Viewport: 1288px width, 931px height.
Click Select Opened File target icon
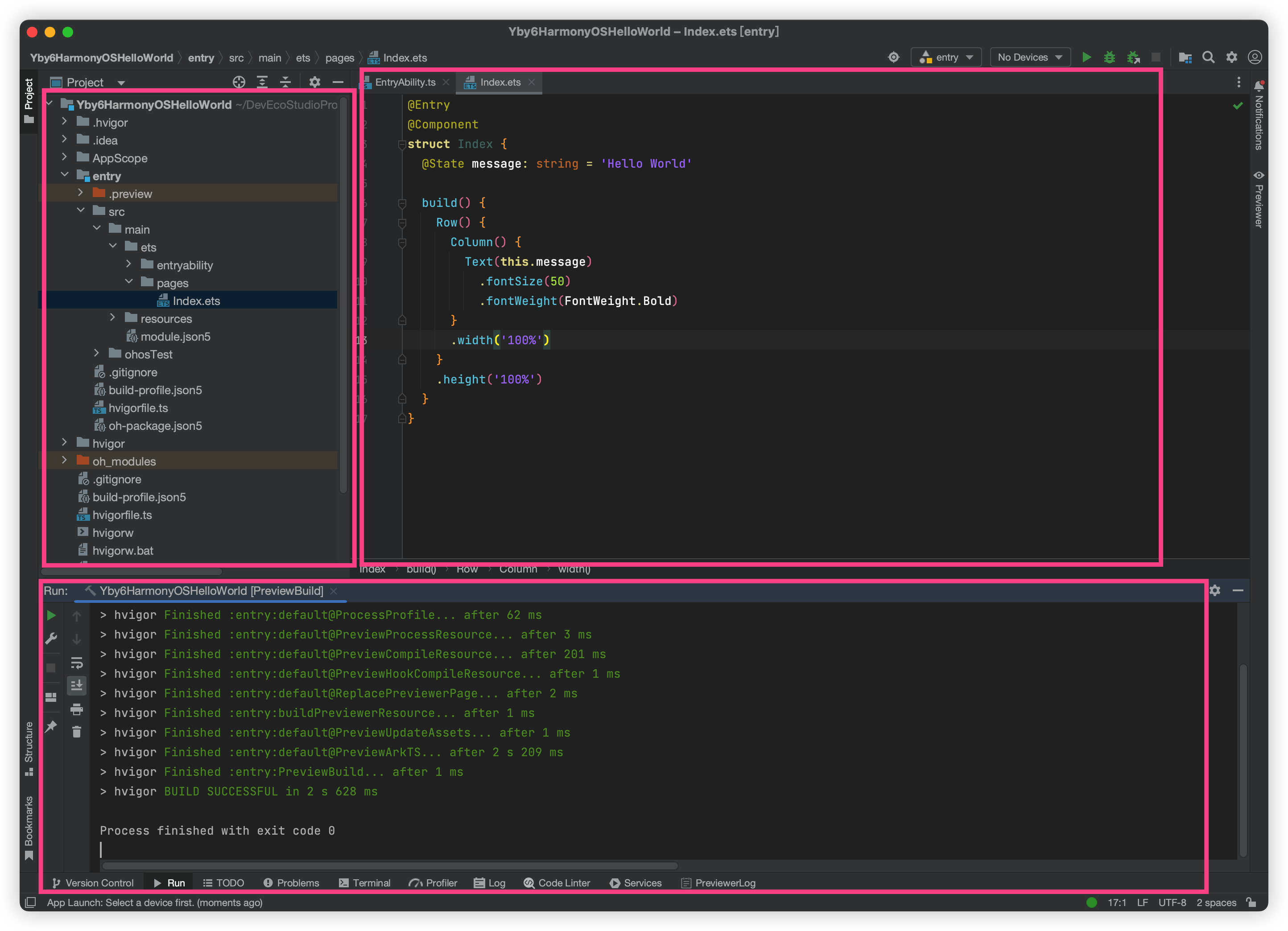(239, 82)
